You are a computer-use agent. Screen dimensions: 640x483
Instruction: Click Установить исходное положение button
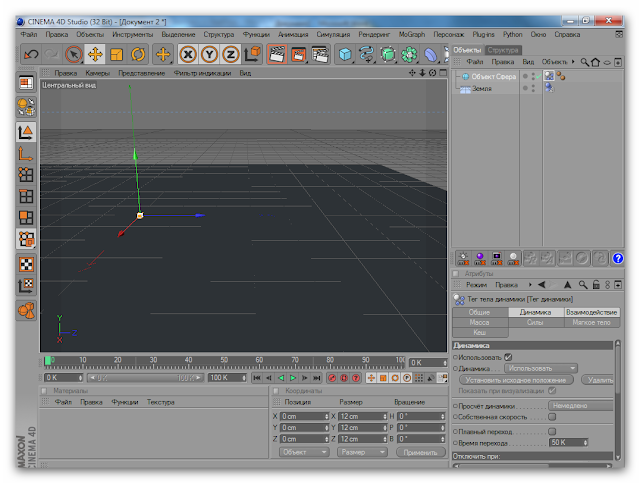(x=518, y=380)
